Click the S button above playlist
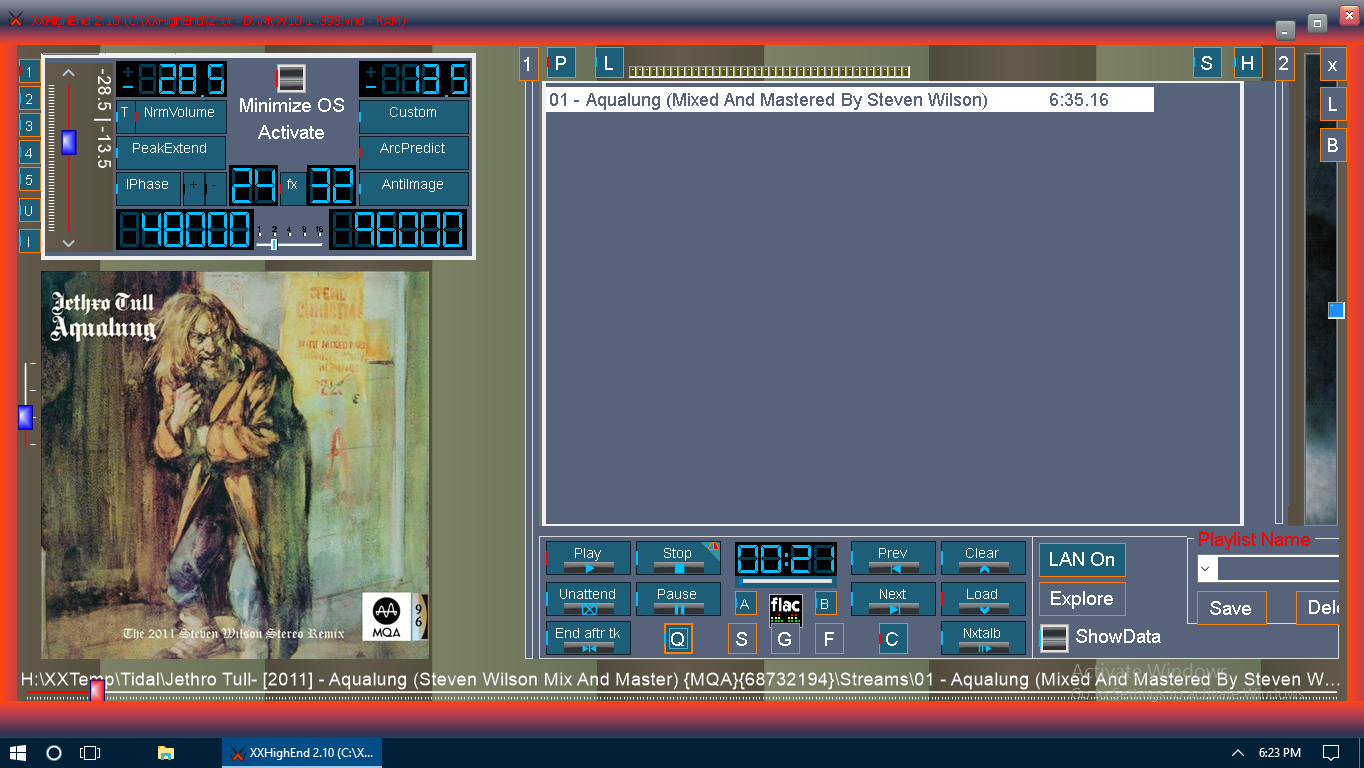The image size is (1364, 768). coord(1207,63)
